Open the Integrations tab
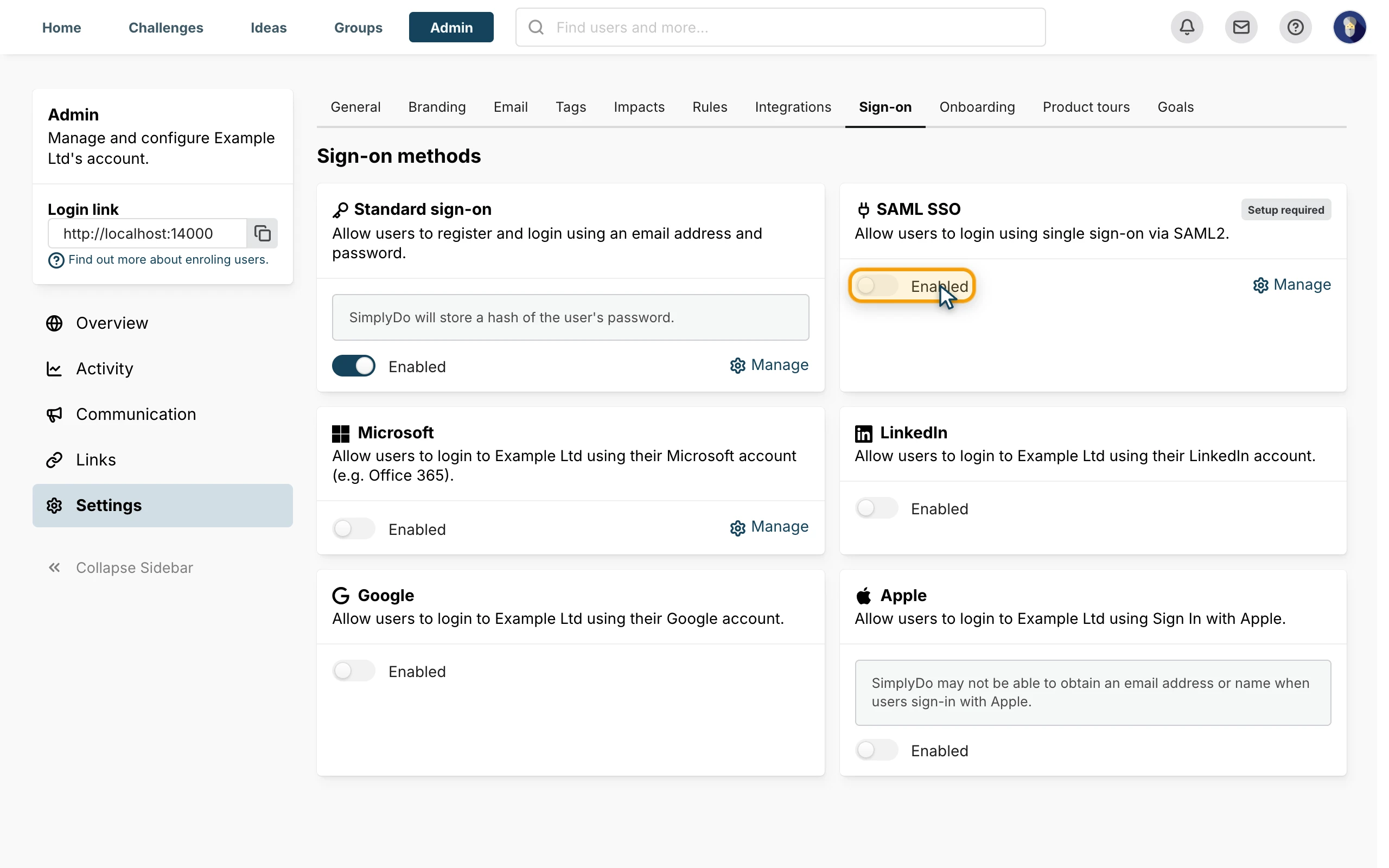1389x868 pixels. [x=793, y=107]
